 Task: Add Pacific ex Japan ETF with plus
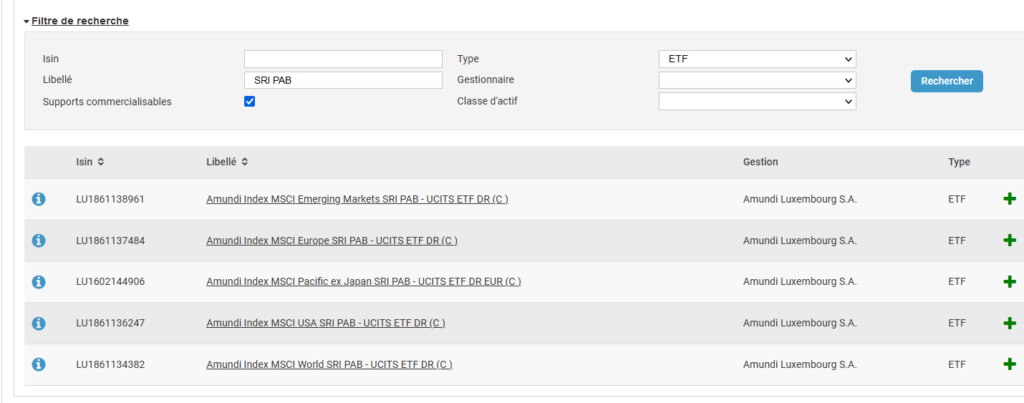coord(1010,282)
